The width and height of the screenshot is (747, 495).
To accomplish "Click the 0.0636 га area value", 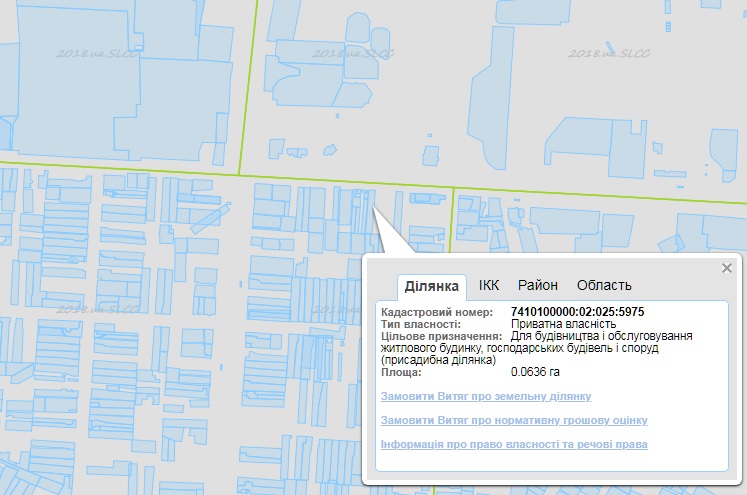I will pos(534,372).
